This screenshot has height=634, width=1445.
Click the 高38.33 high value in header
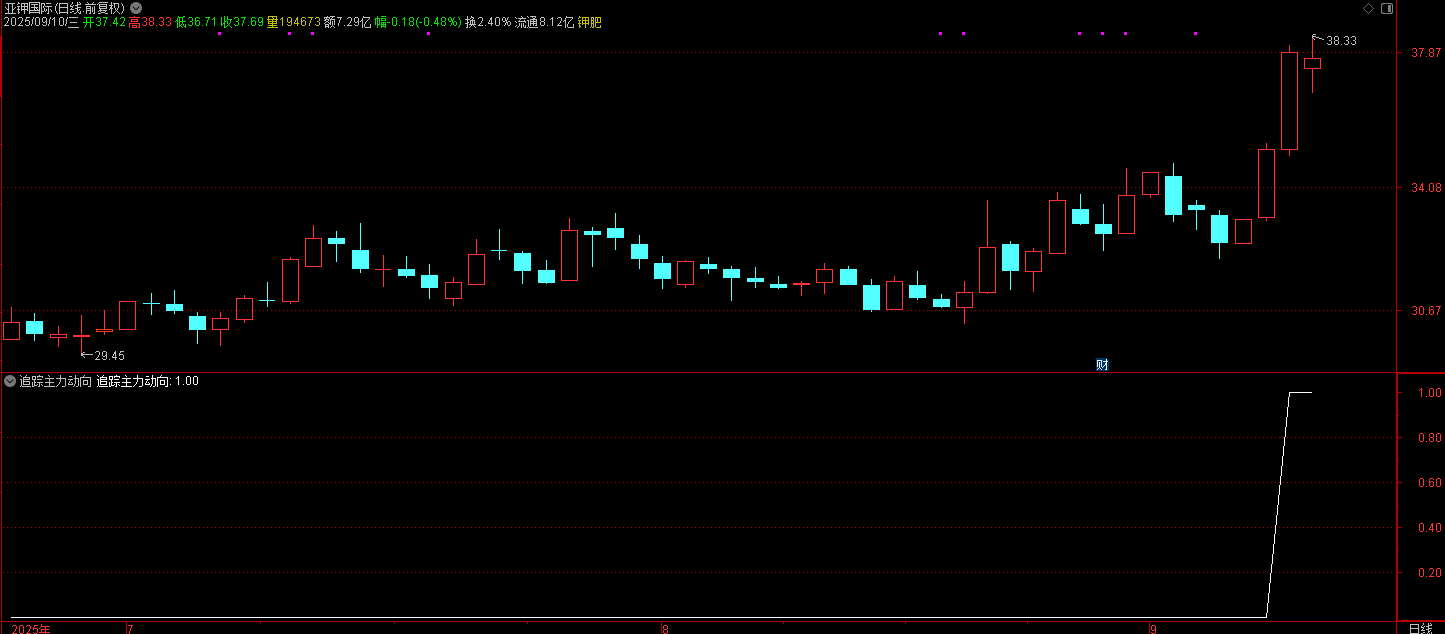[150, 22]
